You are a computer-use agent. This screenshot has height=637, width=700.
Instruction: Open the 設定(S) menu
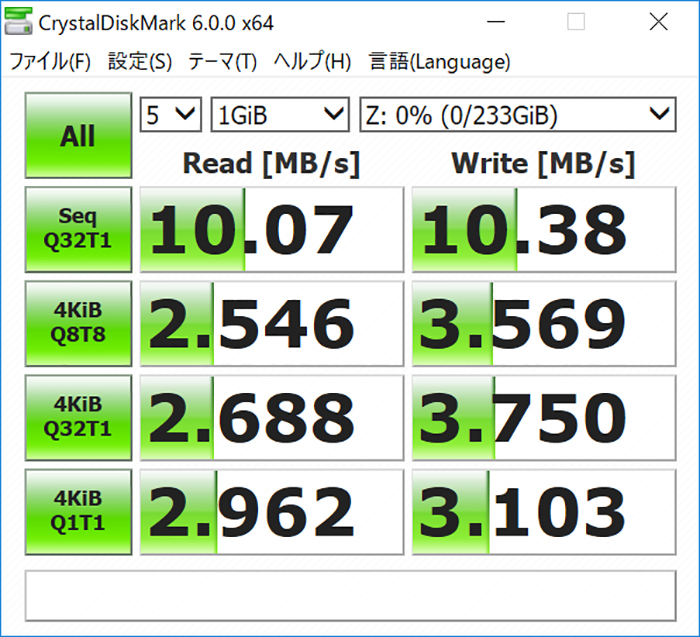[x=139, y=62]
